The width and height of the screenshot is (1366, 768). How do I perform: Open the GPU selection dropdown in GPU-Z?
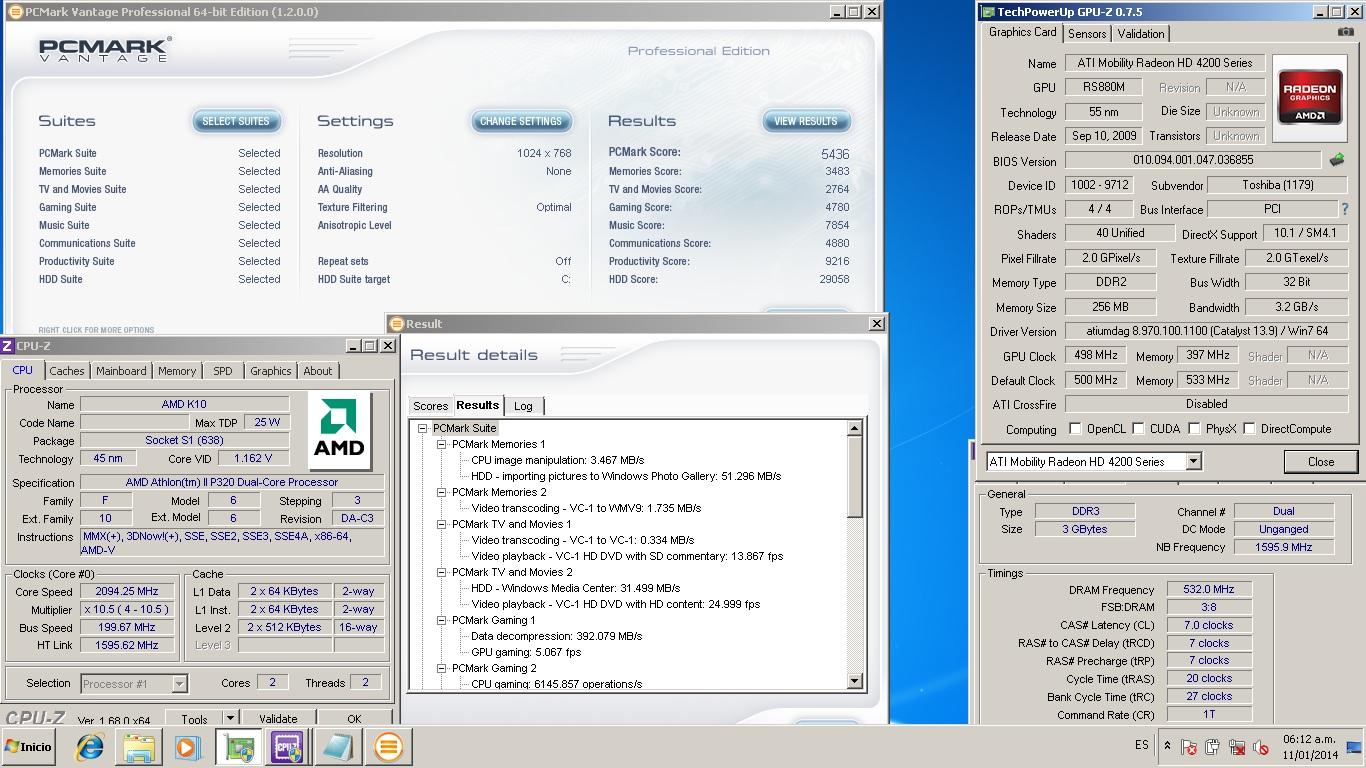click(x=1193, y=462)
